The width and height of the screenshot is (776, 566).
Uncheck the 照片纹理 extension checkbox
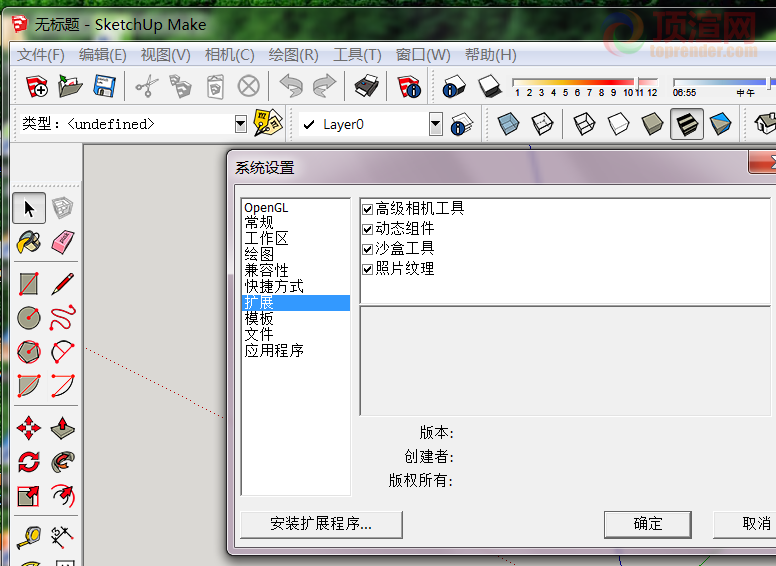point(367,269)
